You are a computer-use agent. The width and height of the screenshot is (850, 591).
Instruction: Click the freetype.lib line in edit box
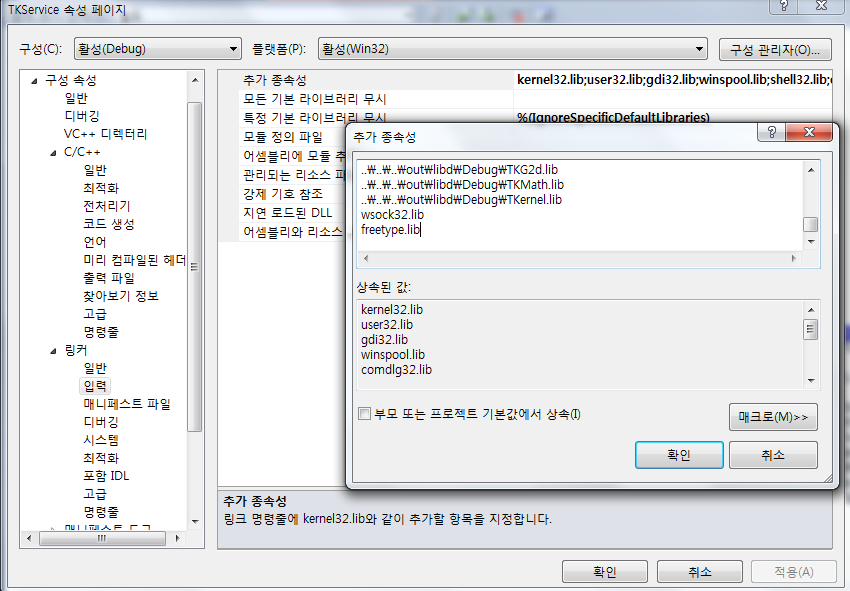pyautogui.click(x=391, y=230)
